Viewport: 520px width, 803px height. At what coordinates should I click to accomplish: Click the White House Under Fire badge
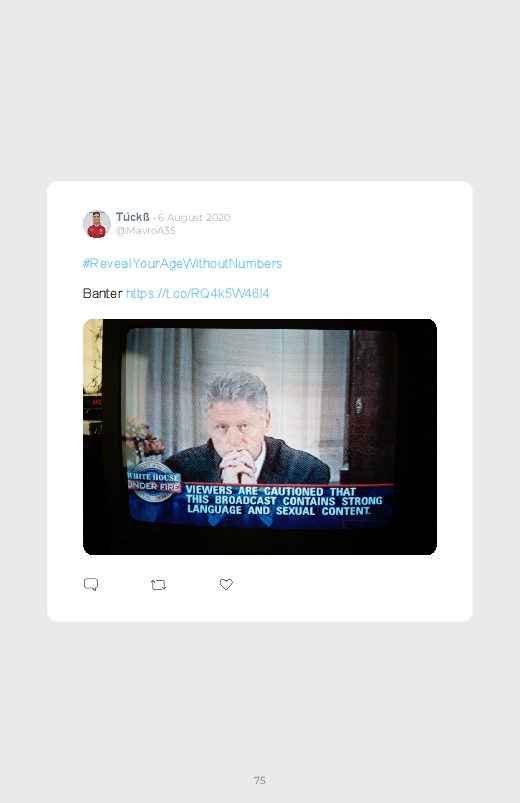(x=154, y=482)
